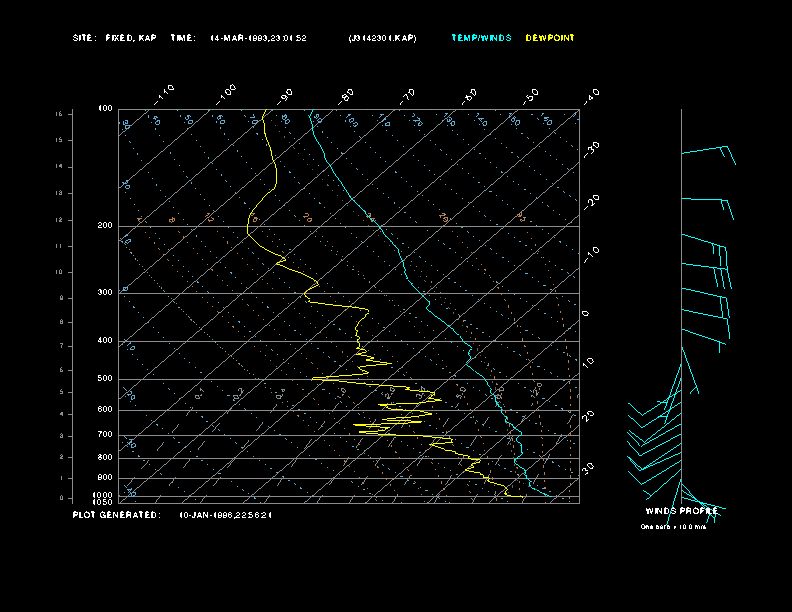Click the 100 pressure label on left axis
This screenshot has height=612, width=792.
[105, 109]
